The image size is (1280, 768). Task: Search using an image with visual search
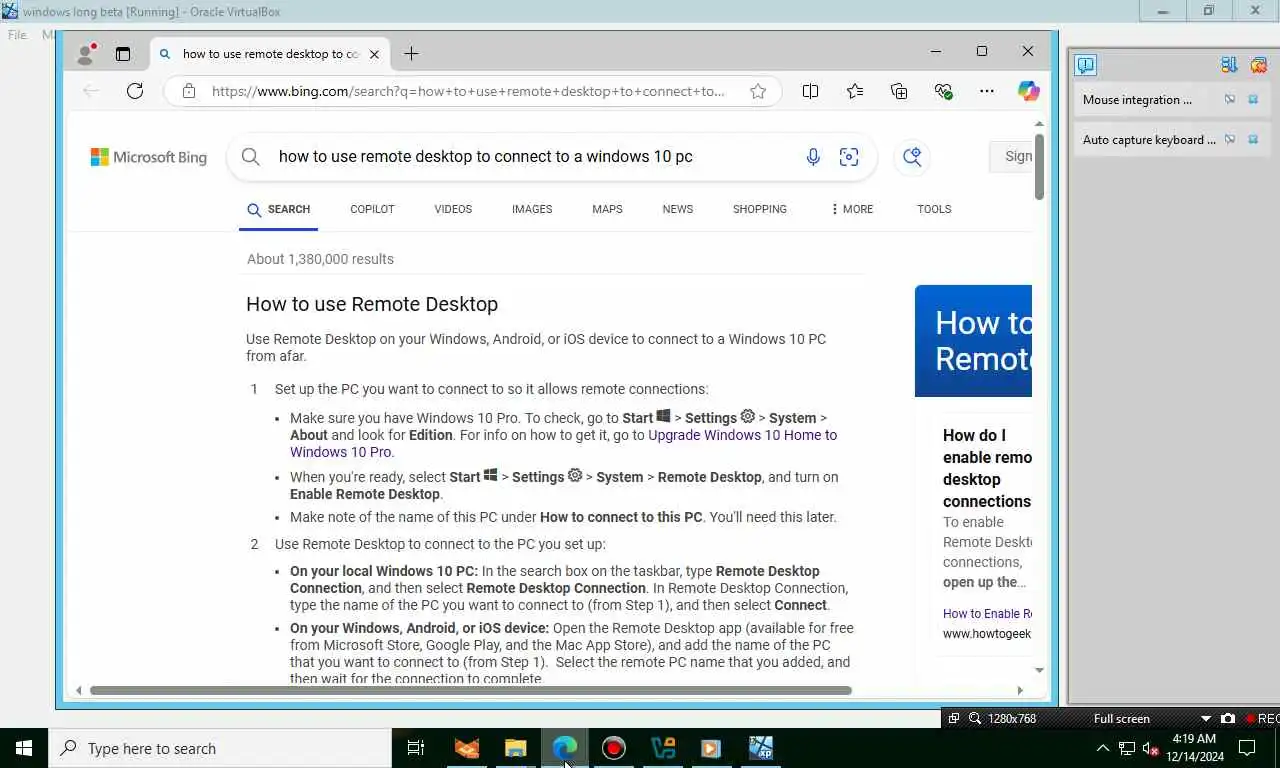[x=849, y=157]
